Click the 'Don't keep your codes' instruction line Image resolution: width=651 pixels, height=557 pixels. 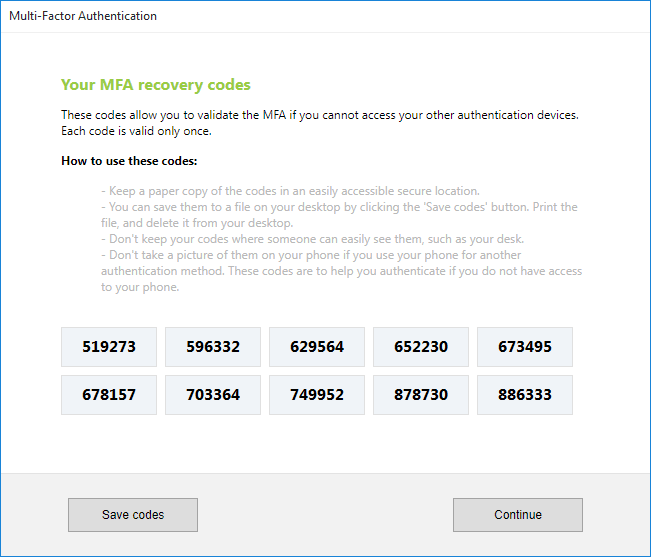pos(312,239)
